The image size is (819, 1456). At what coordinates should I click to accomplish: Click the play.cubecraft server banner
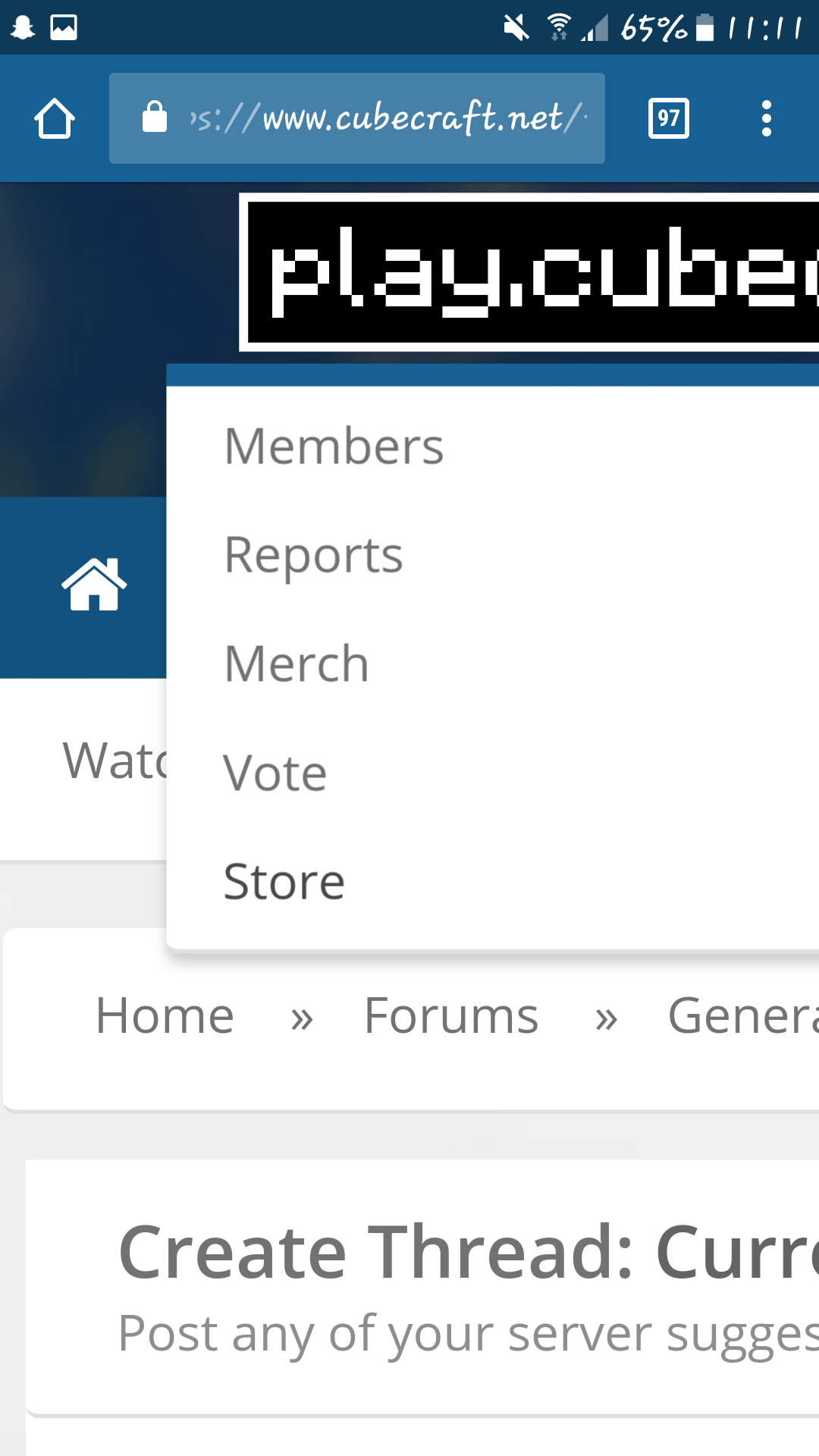click(x=529, y=272)
